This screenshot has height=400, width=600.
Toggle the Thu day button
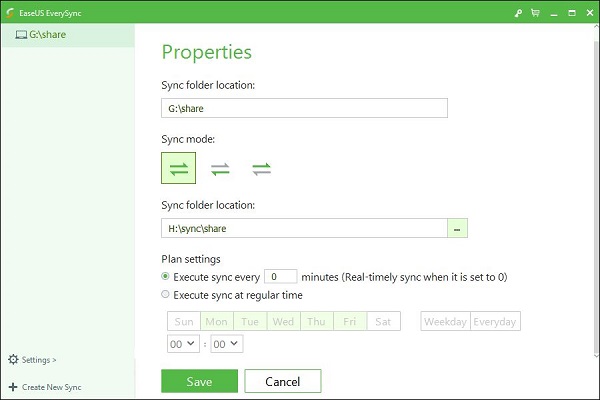tap(316, 321)
